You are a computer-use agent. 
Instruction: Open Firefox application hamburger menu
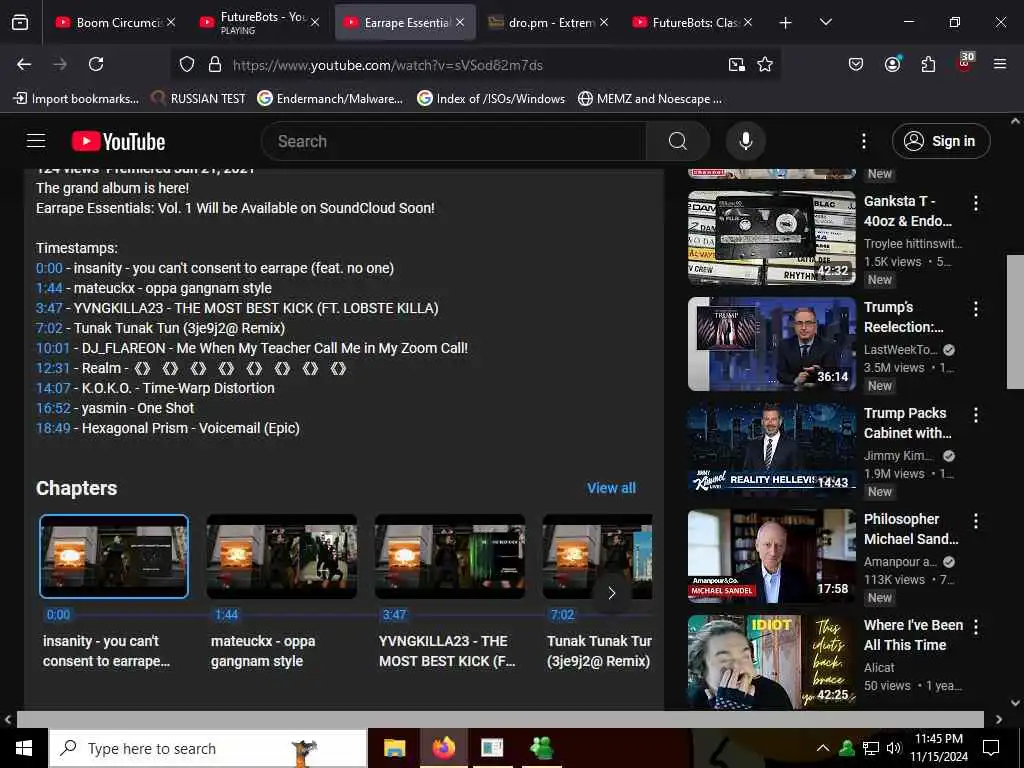(x=1000, y=64)
